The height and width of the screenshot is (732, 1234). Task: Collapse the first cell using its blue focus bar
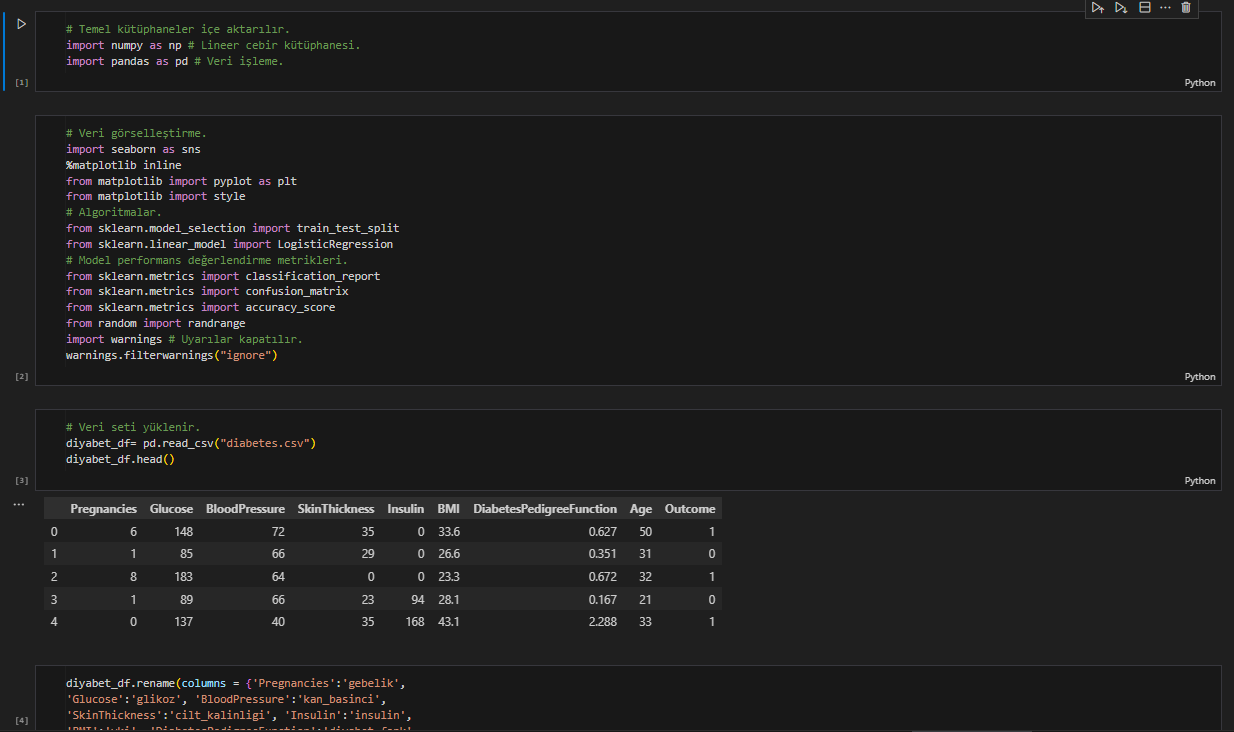[4, 52]
